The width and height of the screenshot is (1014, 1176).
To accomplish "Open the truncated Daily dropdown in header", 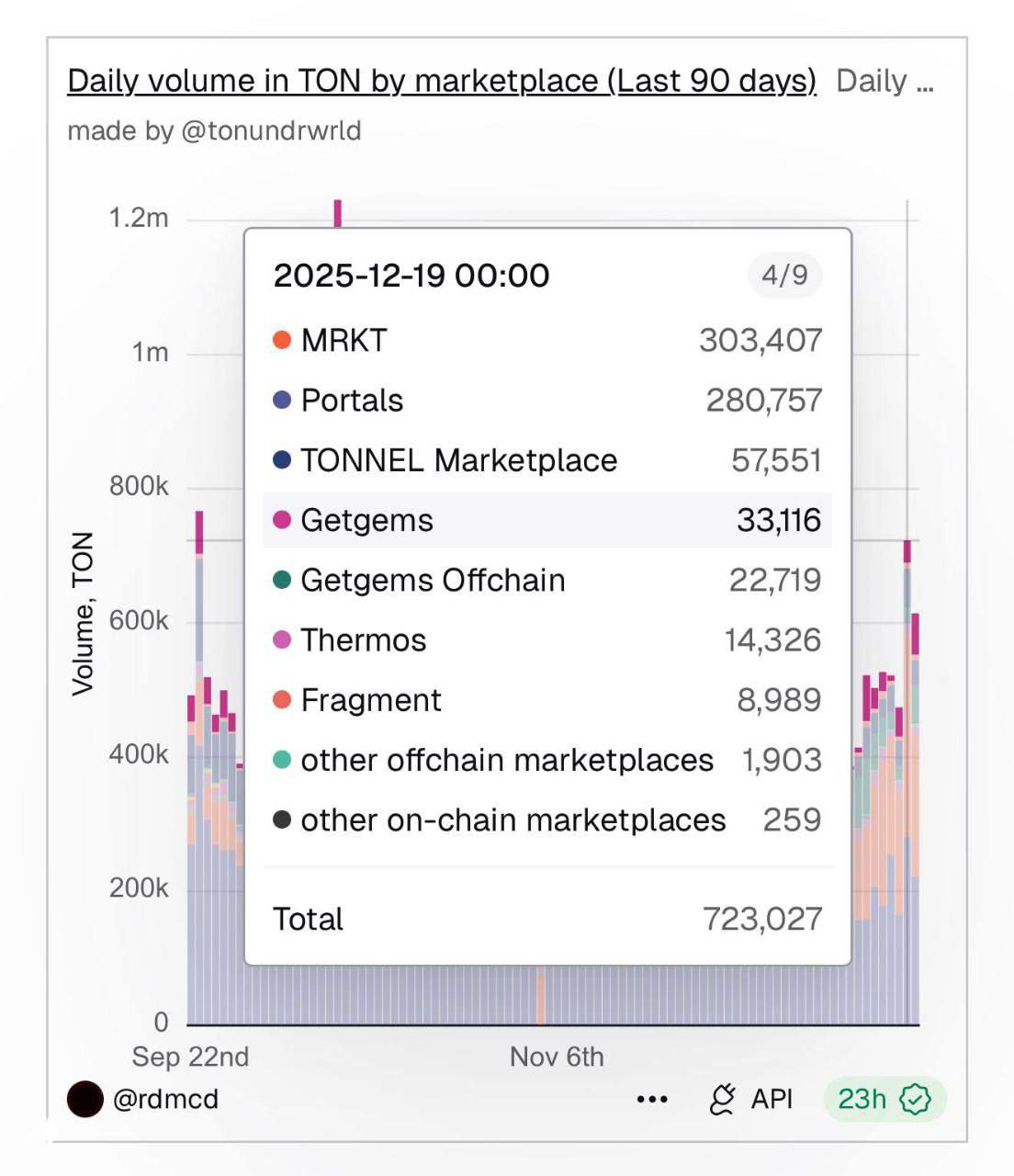I will [884, 81].
